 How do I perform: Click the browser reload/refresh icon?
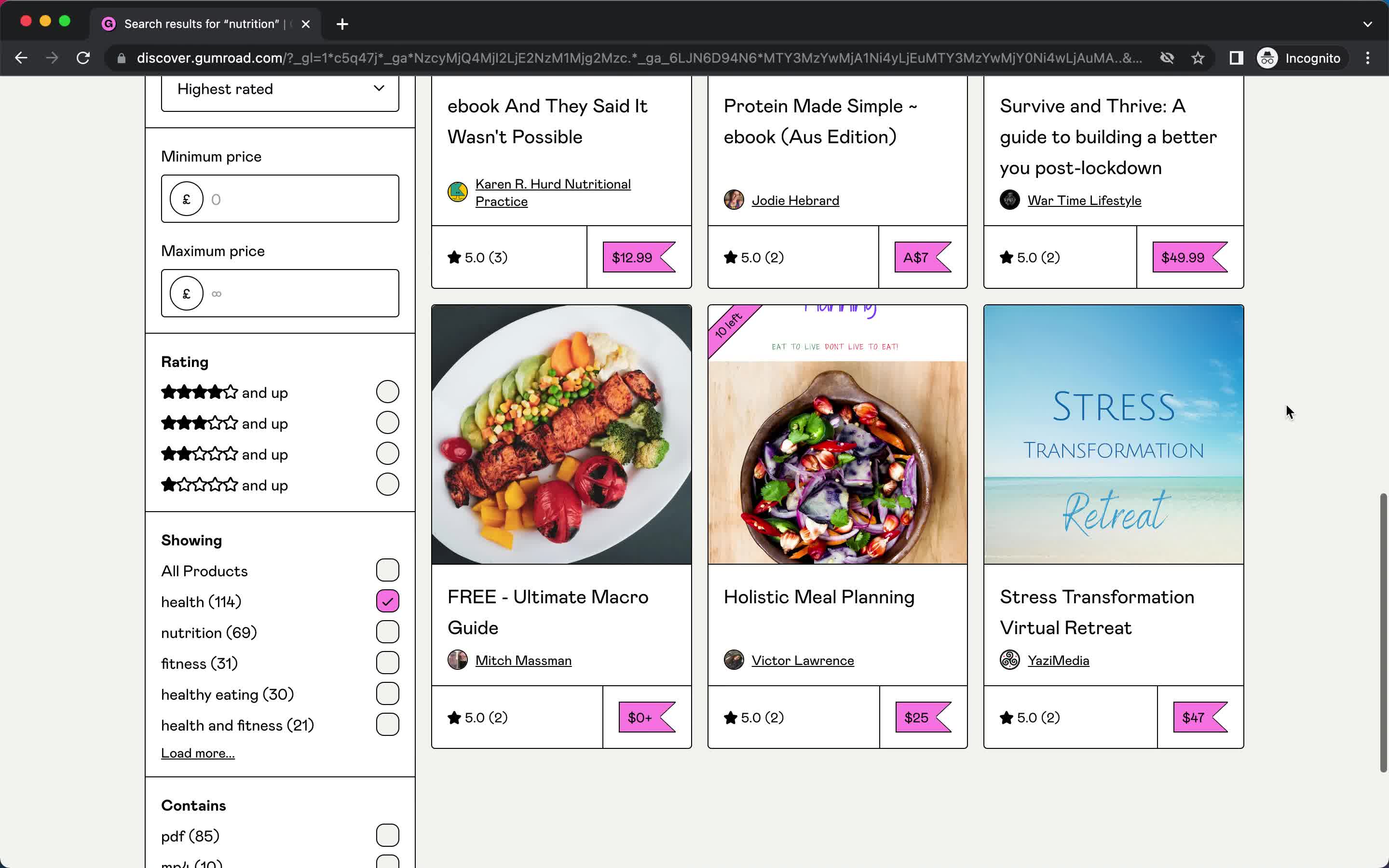[x=84, y=58]
